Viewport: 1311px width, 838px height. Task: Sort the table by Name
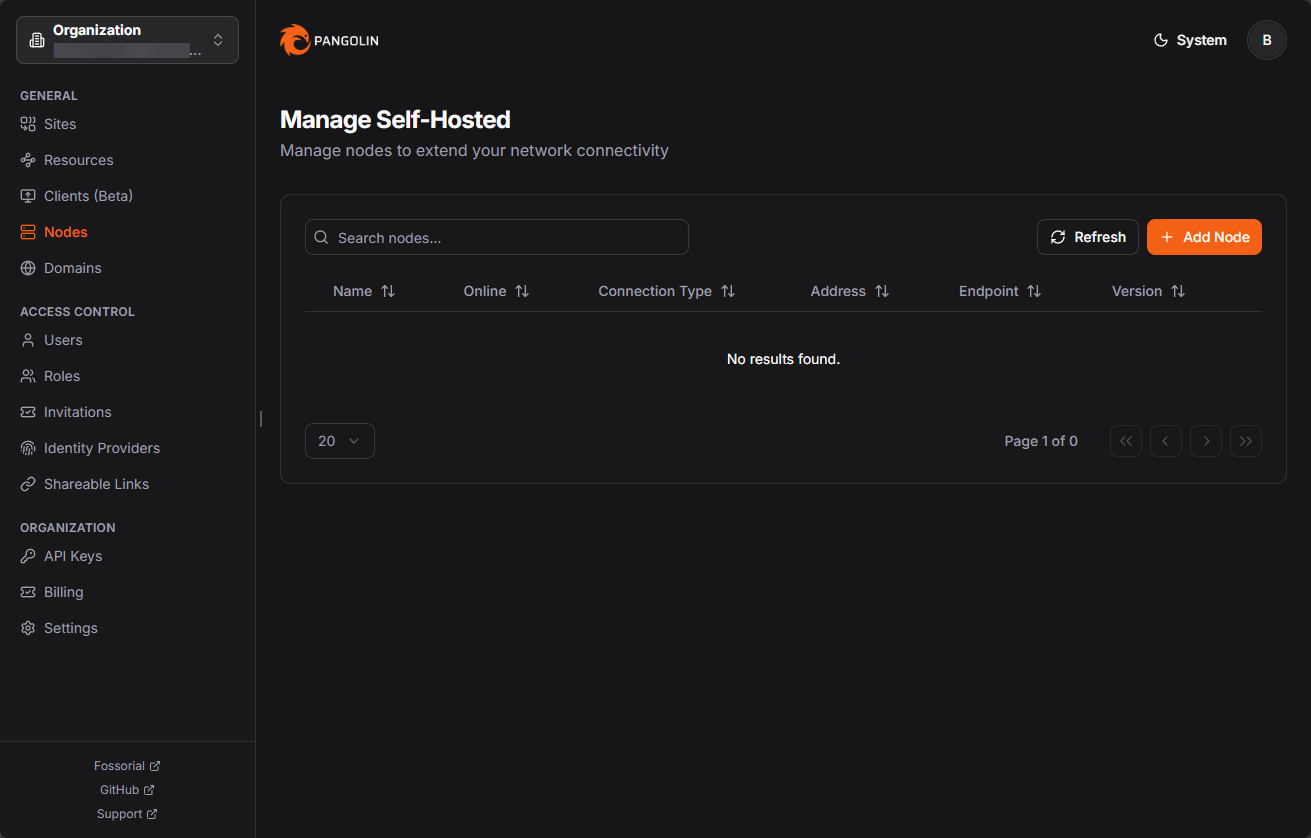coord(364,291)
